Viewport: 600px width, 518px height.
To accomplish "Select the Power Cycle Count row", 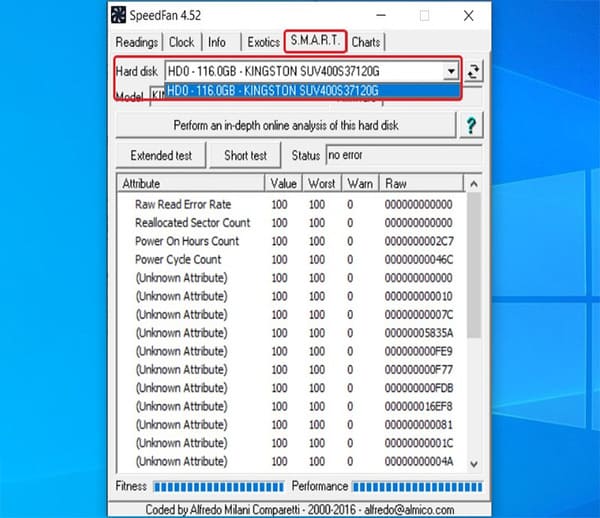I will coord(293,259).
